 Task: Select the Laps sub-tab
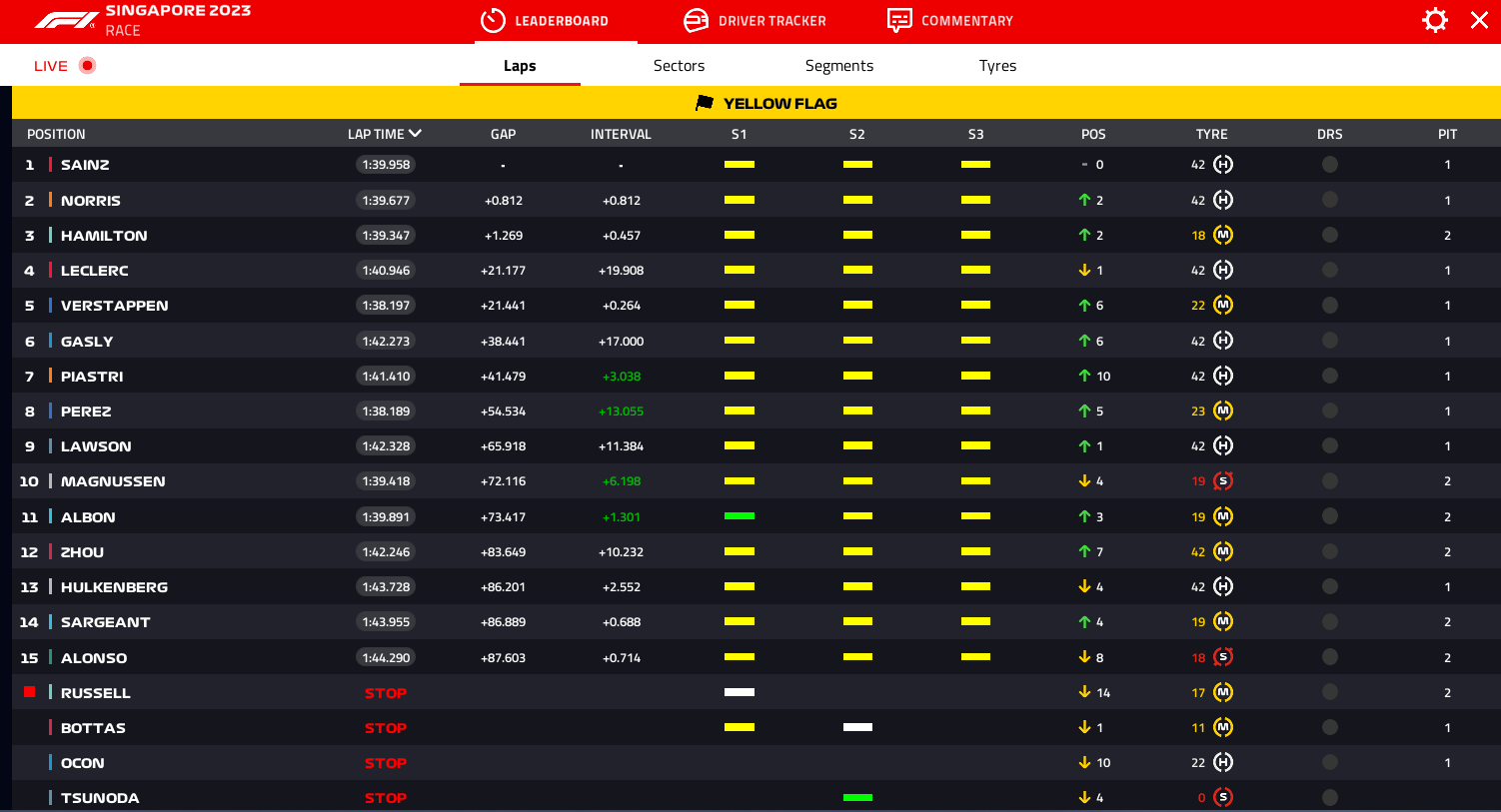(520, 66)
